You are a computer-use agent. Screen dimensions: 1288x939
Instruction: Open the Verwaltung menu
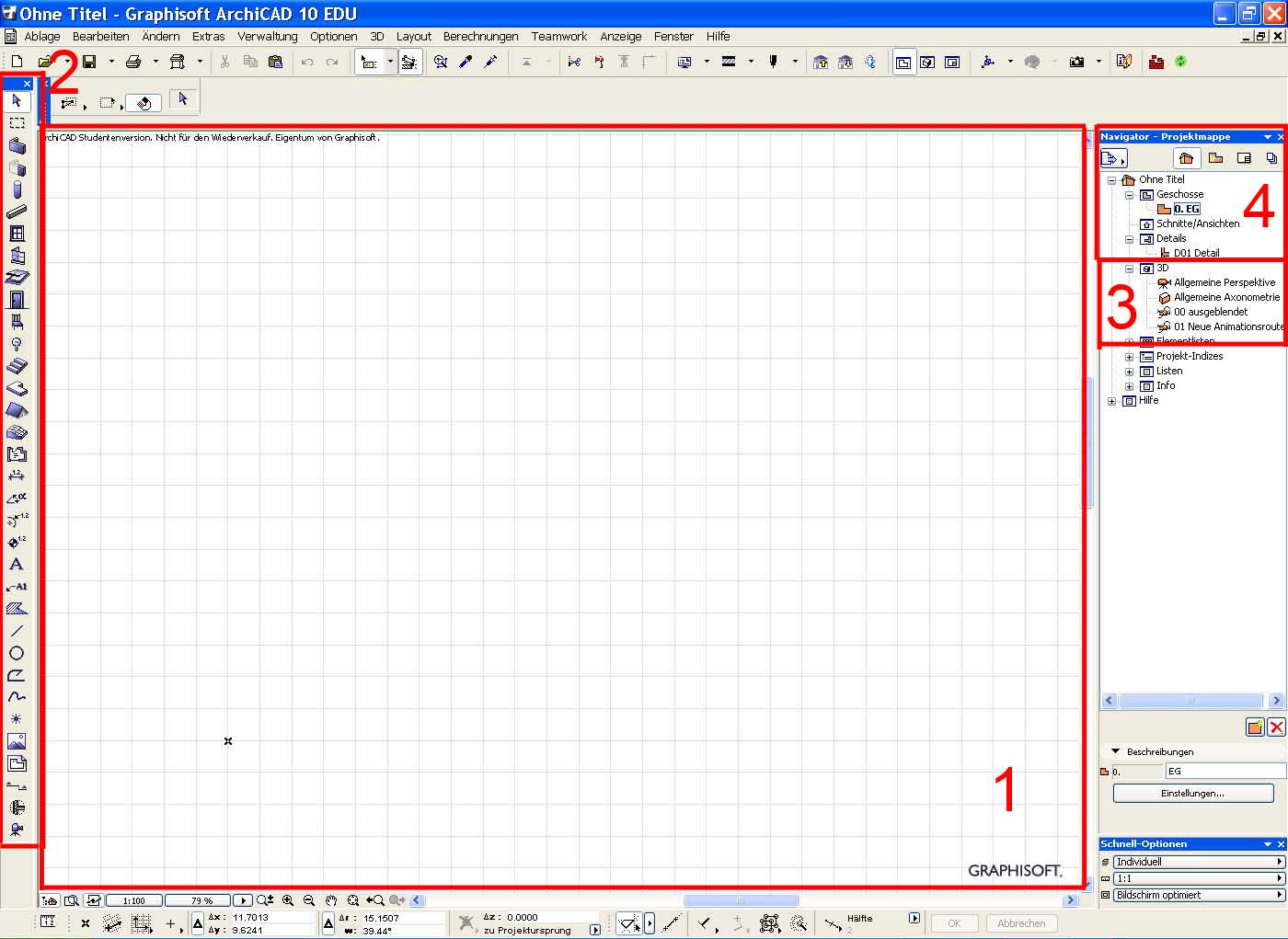[268, 37]
